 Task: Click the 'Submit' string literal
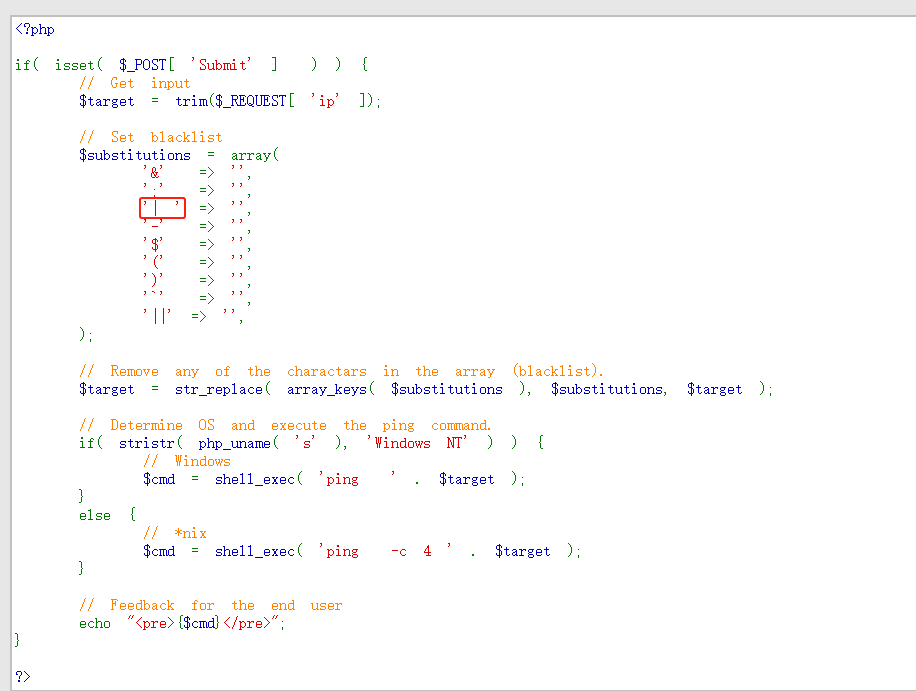pyautogui.click(x=221, y=65)
